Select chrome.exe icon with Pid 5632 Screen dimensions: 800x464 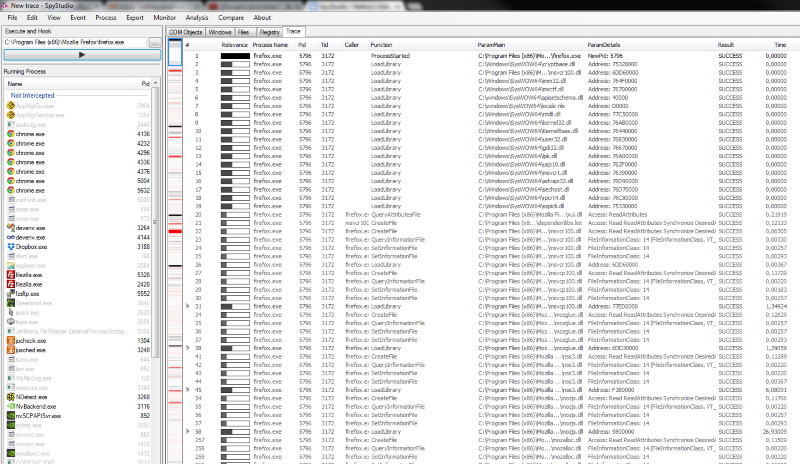(x=11, y=190)
